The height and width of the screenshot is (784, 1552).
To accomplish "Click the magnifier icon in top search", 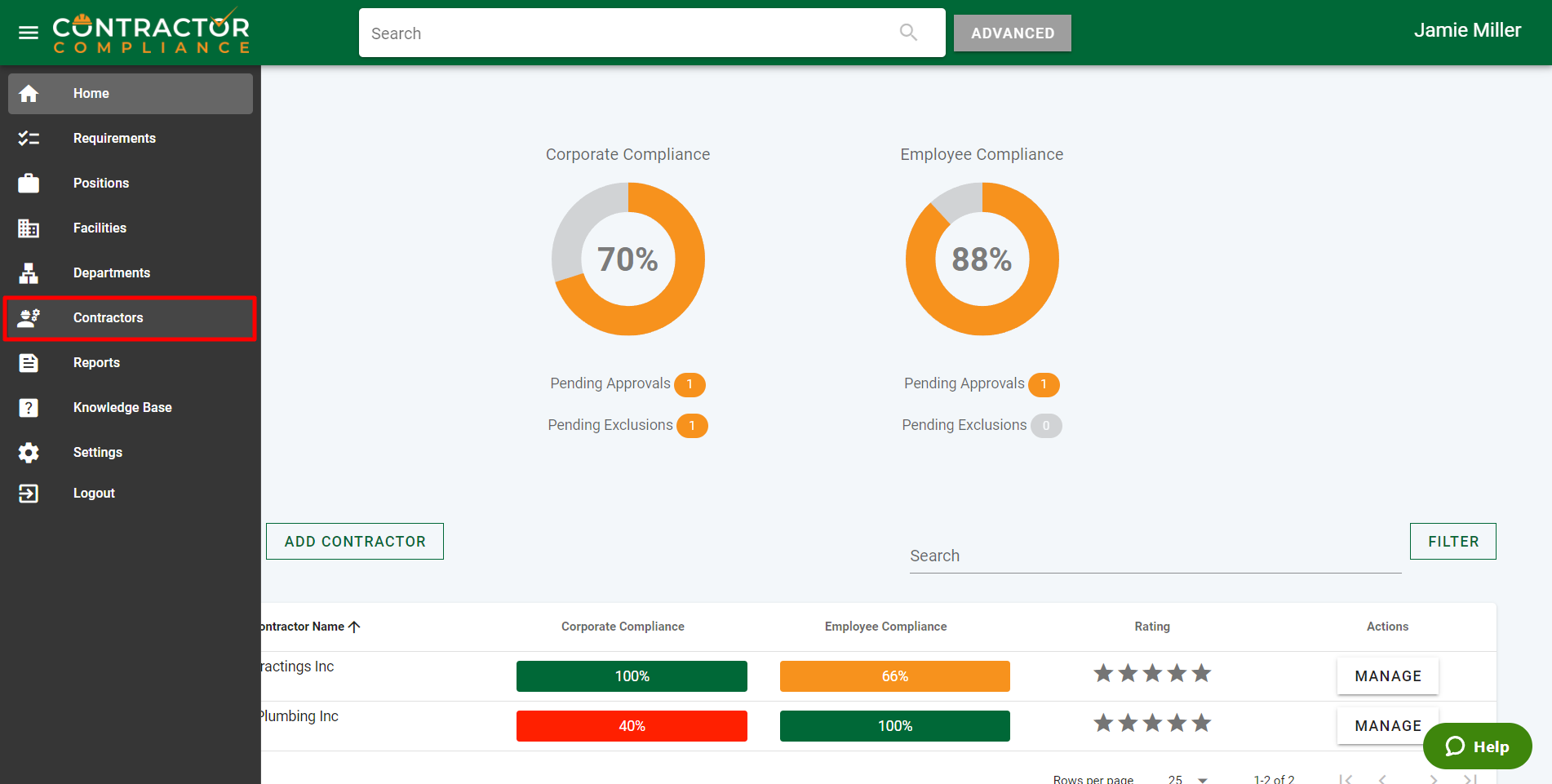I will (x=908, y=33).
